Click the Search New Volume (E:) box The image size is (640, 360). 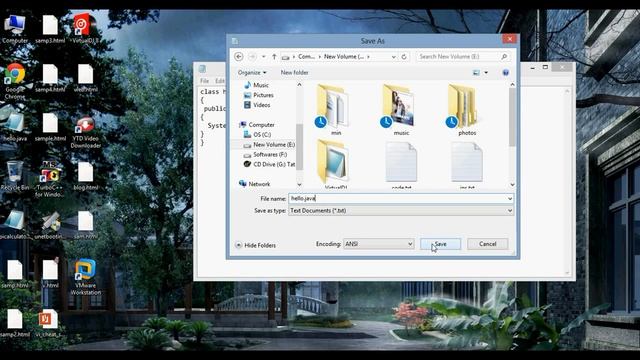coord(463,57)
